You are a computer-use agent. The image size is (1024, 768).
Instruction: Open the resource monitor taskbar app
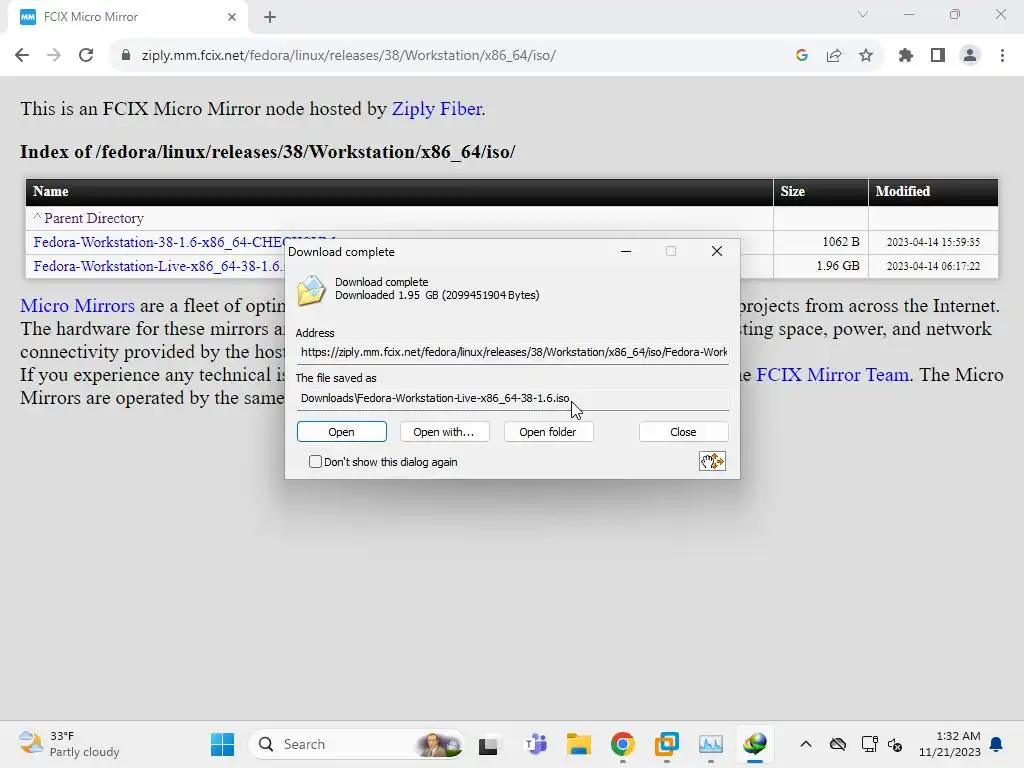coord(711,744)
